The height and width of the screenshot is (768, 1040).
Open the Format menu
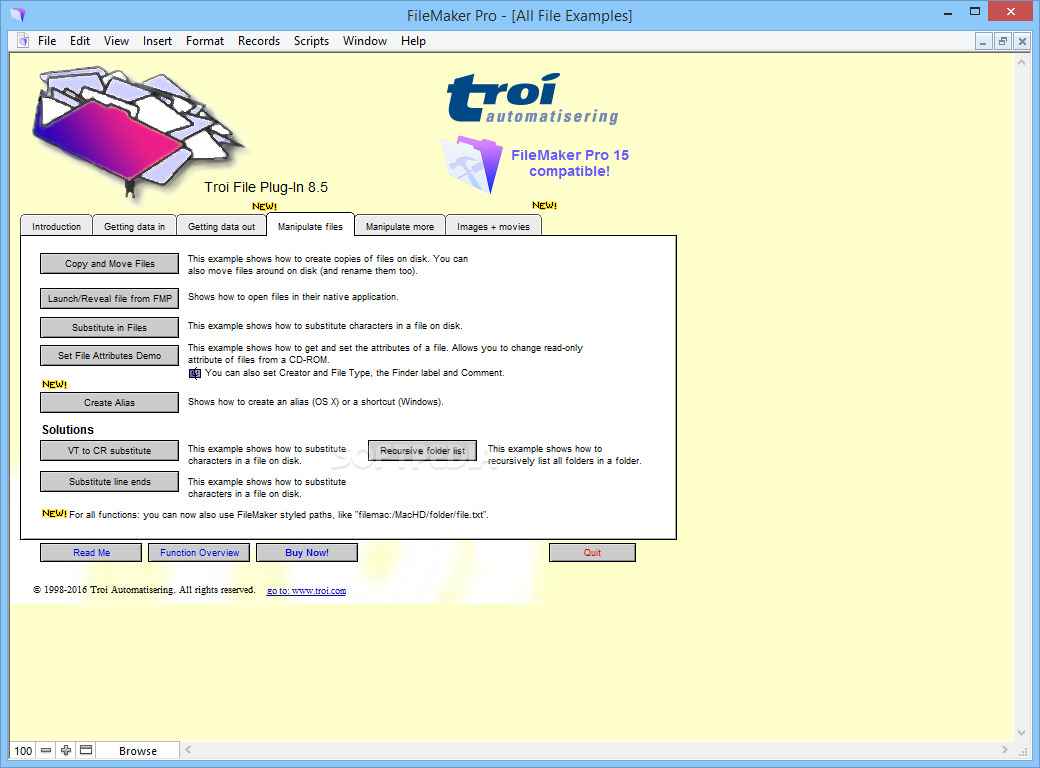tap(205, 40)
